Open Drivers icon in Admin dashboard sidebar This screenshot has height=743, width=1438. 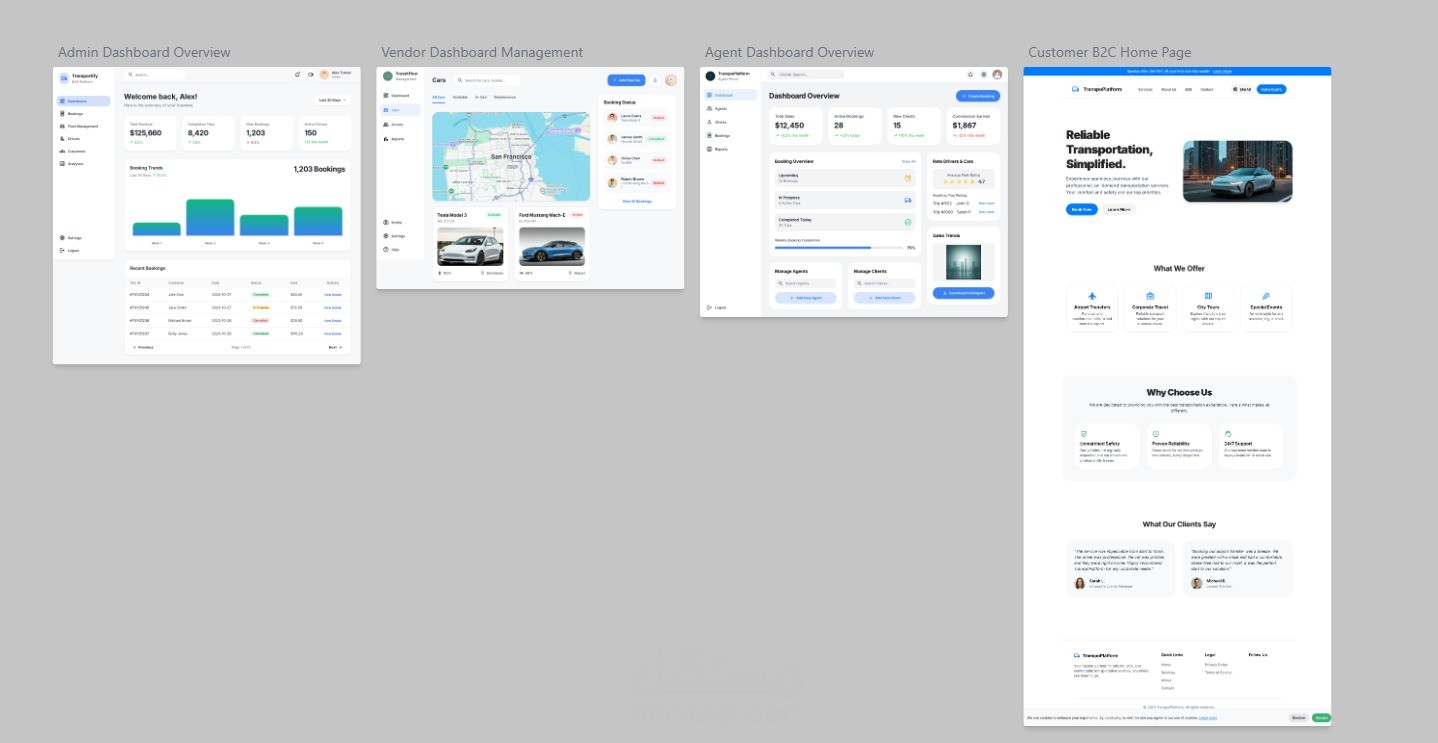coord(62,138)
